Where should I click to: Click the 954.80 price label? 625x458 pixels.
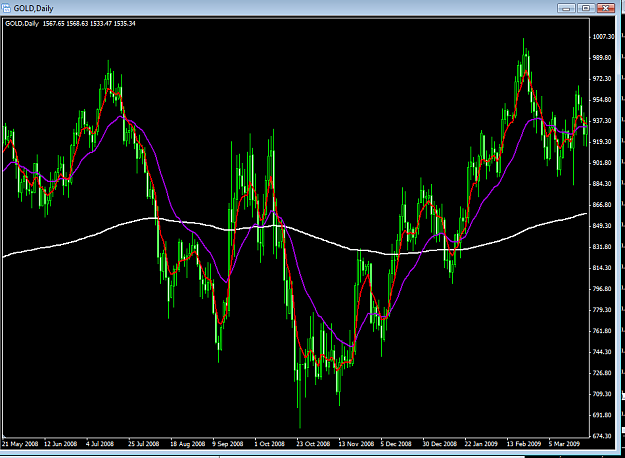602,100
